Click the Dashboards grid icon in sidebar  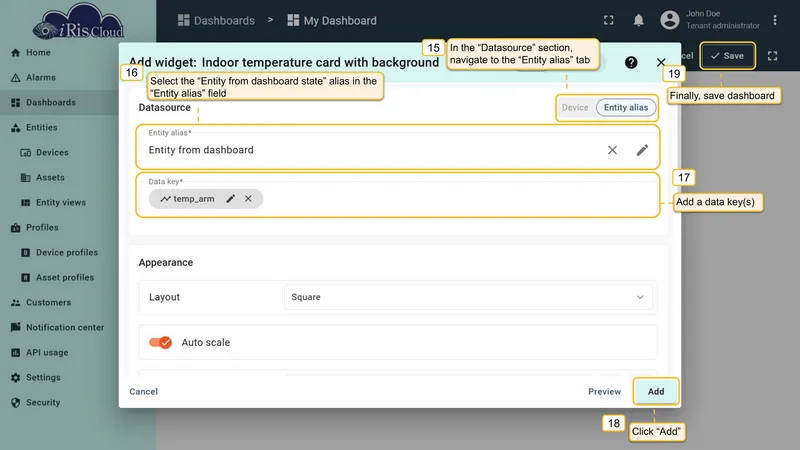[x=15, y=103]
